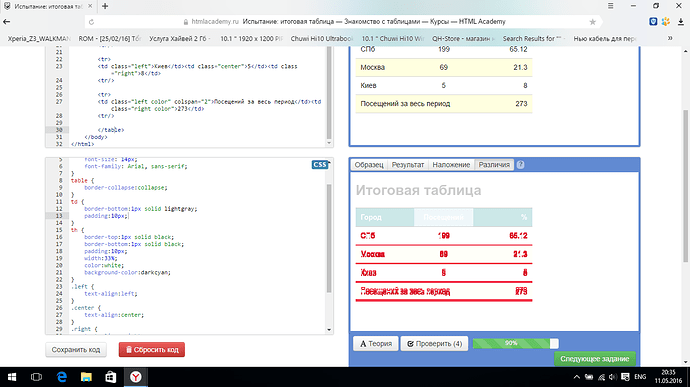Bookmark the page with the star icon

pos(592,22)
